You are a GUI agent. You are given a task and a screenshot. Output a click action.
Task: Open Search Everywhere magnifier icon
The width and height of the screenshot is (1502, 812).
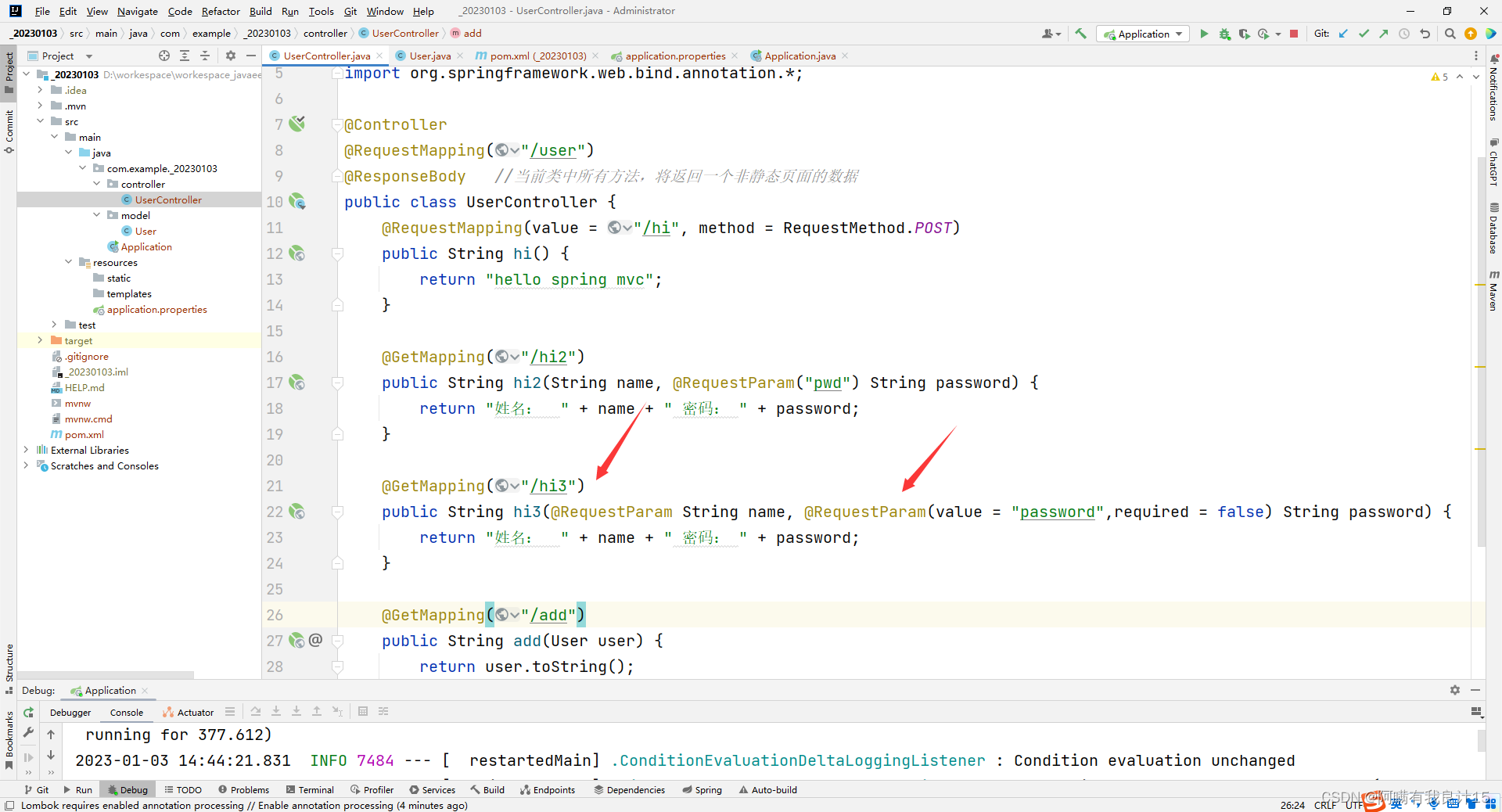point(1450,34)
